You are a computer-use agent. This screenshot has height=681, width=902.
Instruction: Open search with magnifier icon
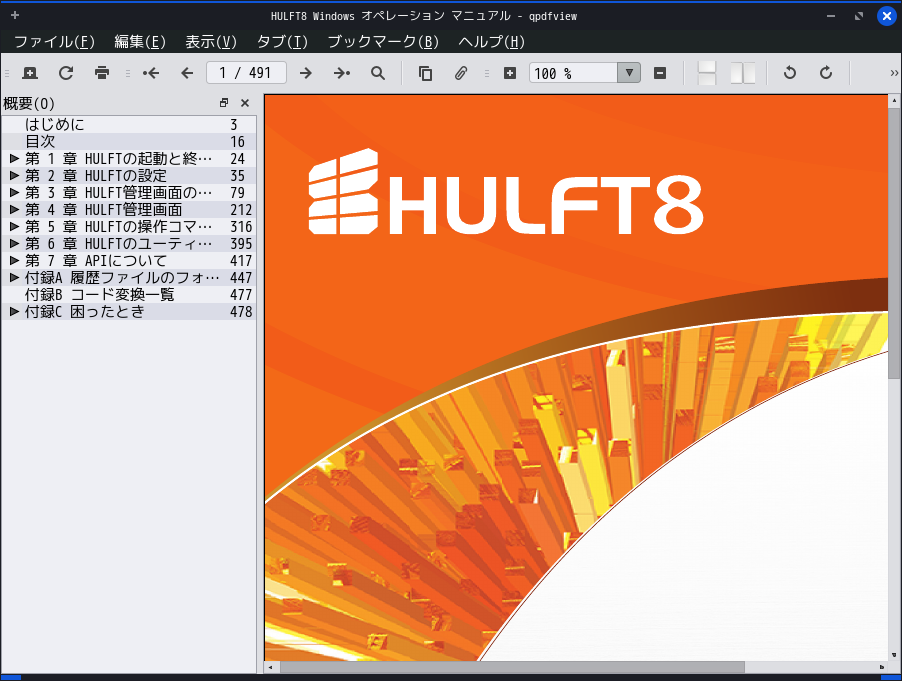pyautogui.click(x=378, y=73)
